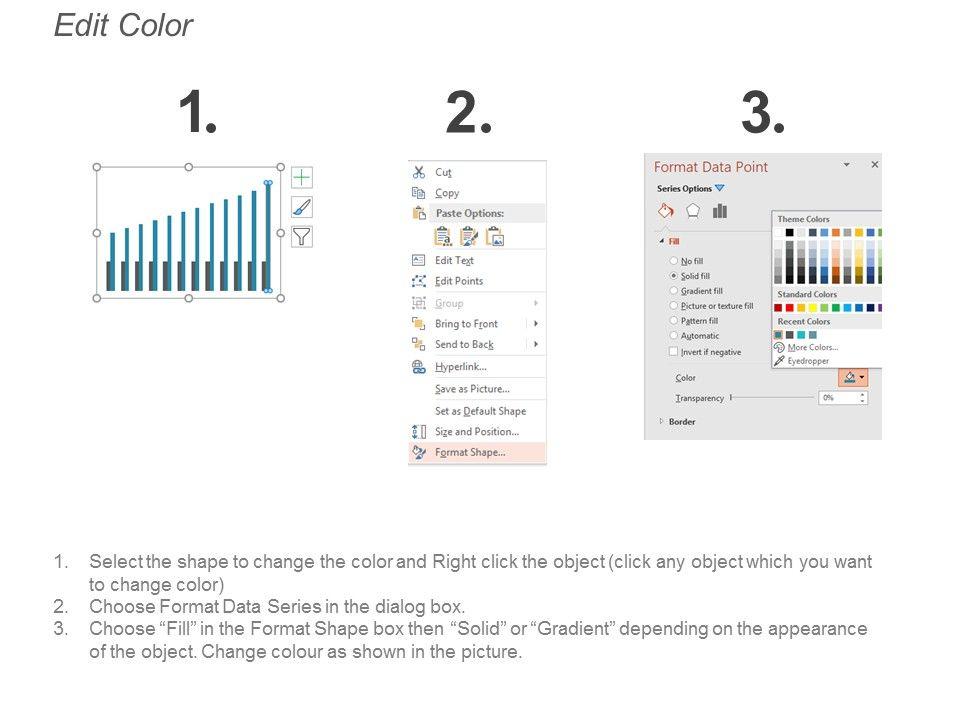Open Chart Styles paintbrush icon
Screen dimensions: 960x720
tap(302, 207)
